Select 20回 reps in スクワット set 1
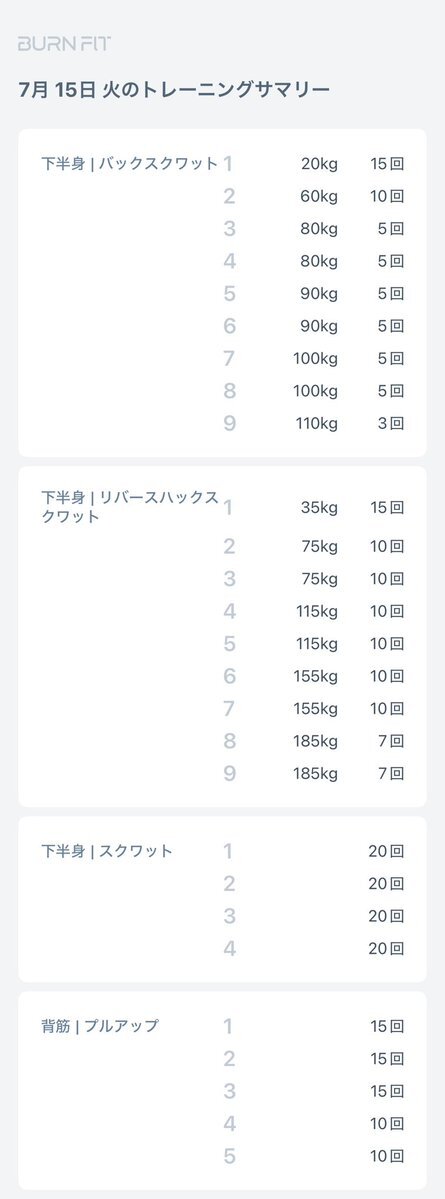The image size is (445, 1199). [386, 851]
